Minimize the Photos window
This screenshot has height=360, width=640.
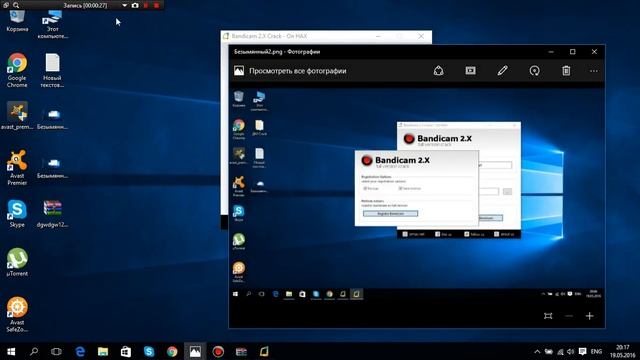click(x=551, y=52)
